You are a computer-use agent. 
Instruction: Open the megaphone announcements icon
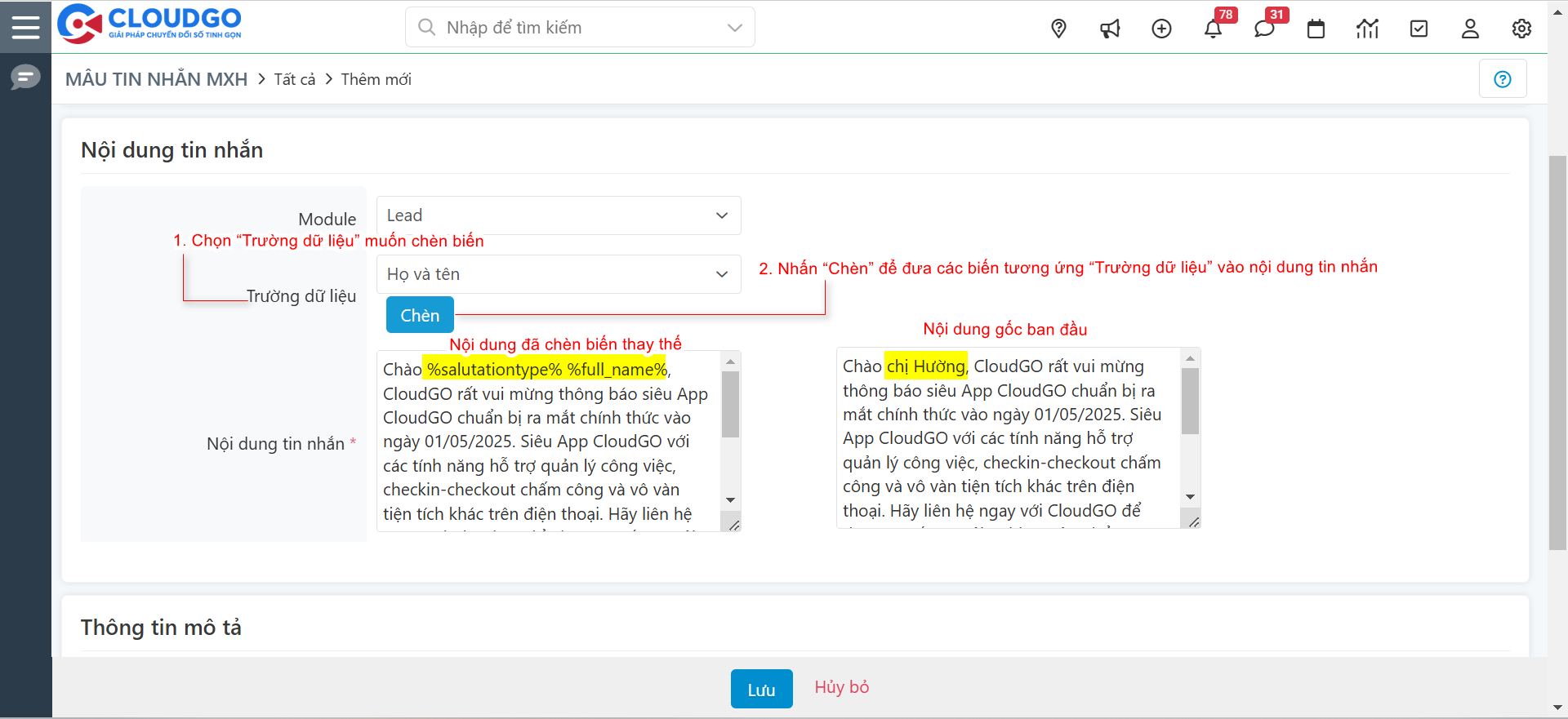(1110, 29)
